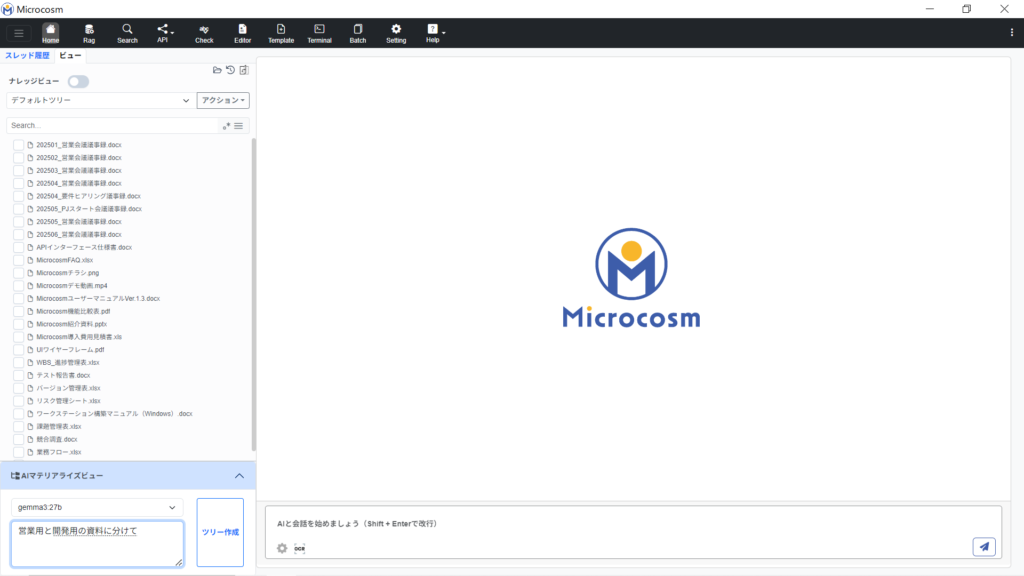The height and width of the screenshot is (576, 1024).
Task: Open the Help menu
Action: (x=434, y=33)
